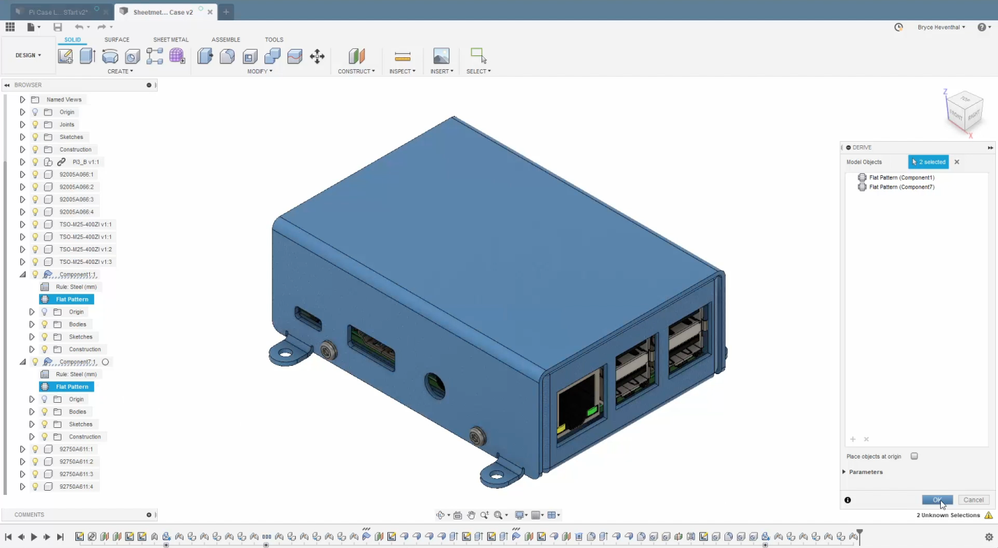Open the Bryce Heventhal account menu
The image size is (998, 548).
pyautogui.click(x=941, y=27)
